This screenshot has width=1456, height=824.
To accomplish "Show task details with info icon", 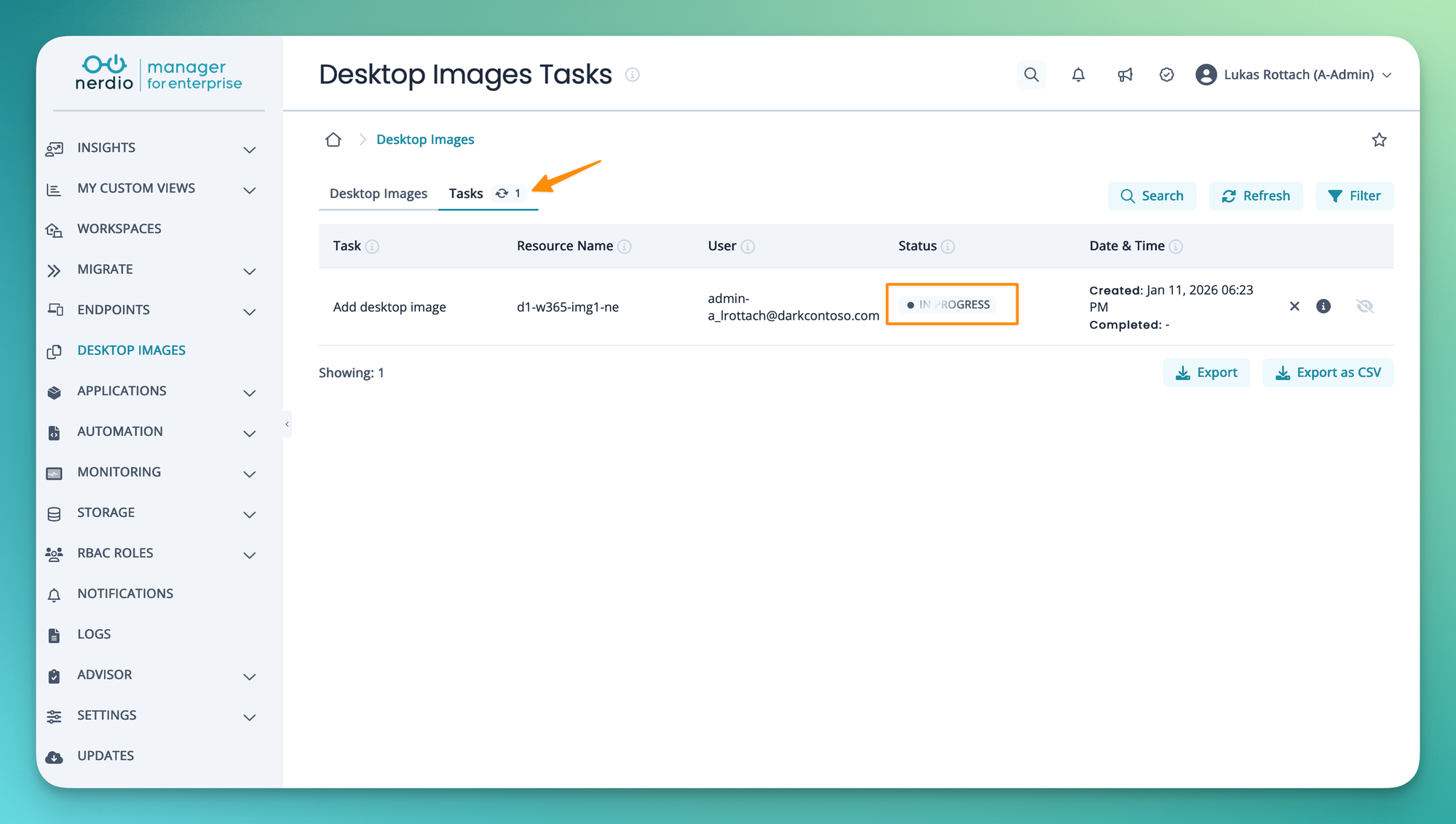I will coord(1324,306).
